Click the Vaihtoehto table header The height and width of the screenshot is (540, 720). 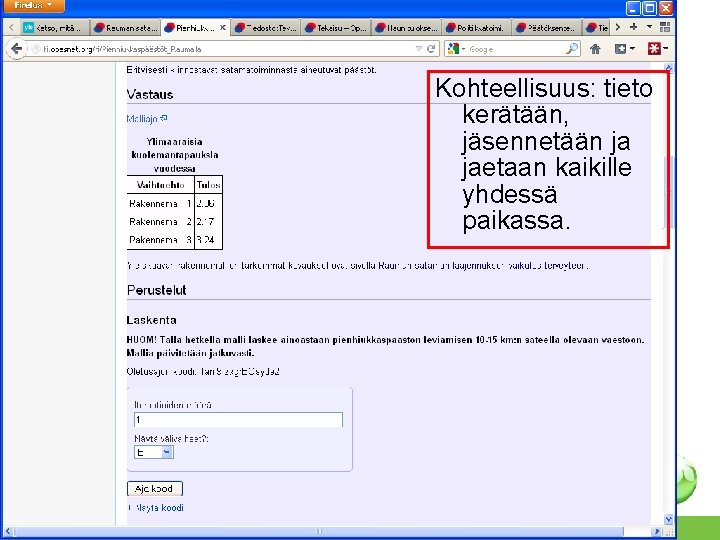(x=161, y=185)
